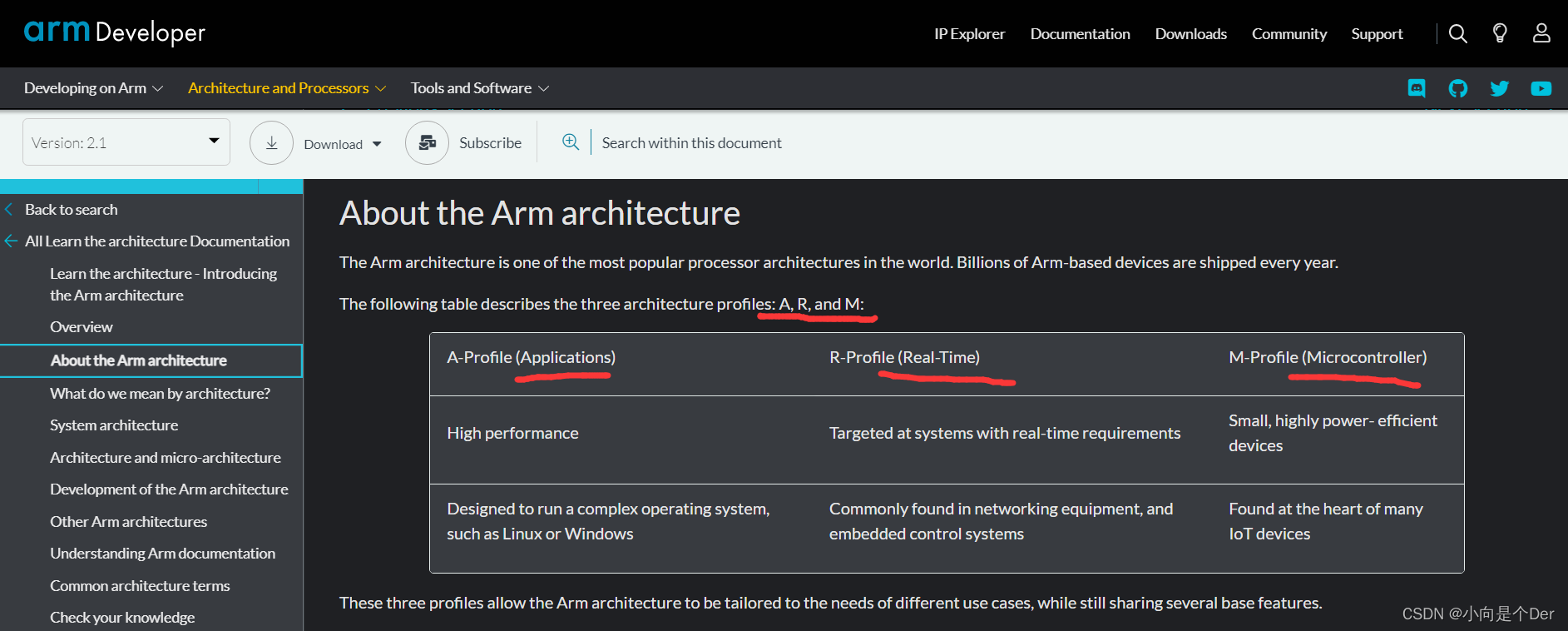Open the Twitter social icon
This screenshot has height=631, width=1568.
1500,88
